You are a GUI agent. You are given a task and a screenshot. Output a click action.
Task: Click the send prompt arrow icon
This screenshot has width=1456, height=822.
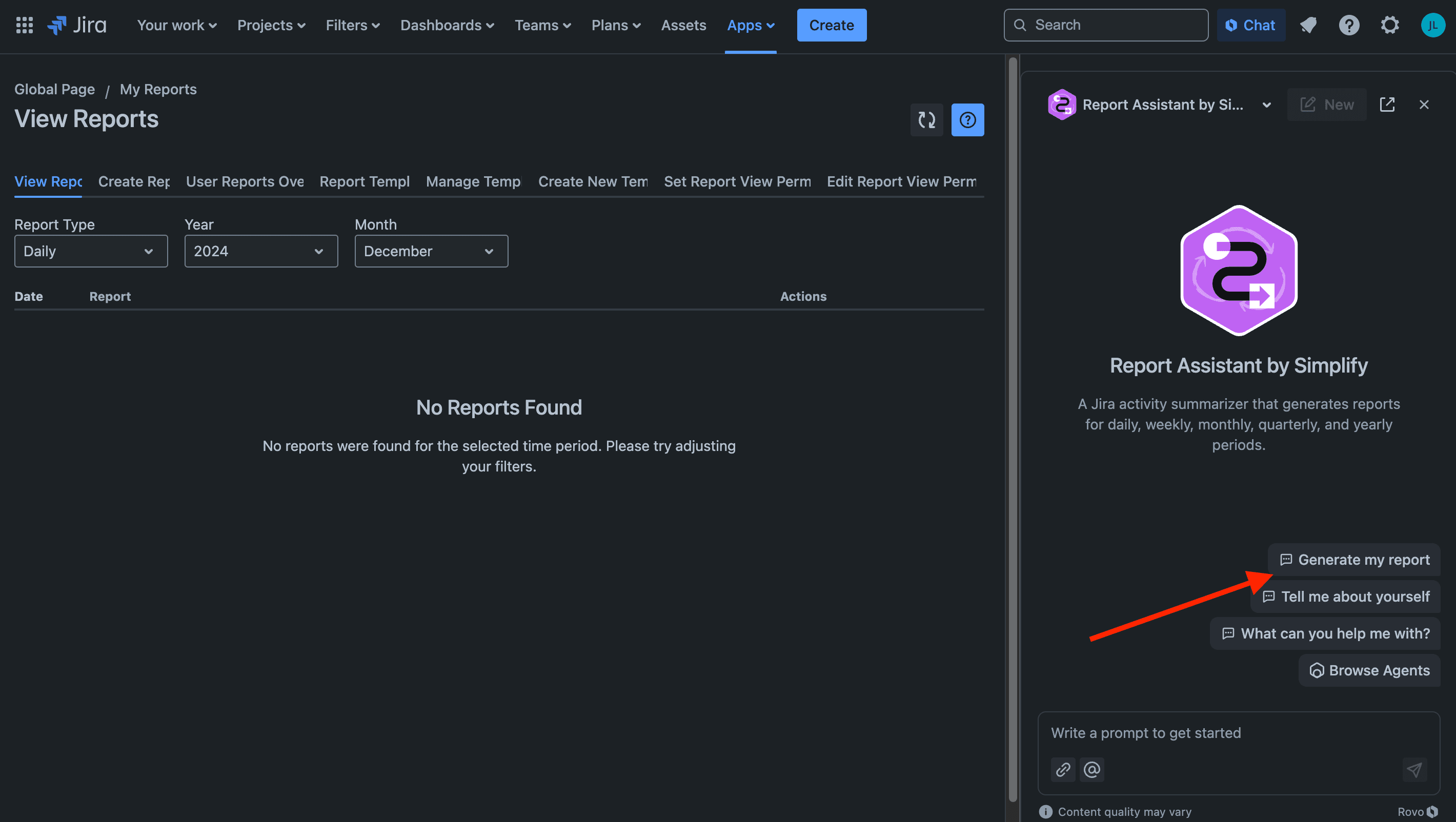point(1414,769)
